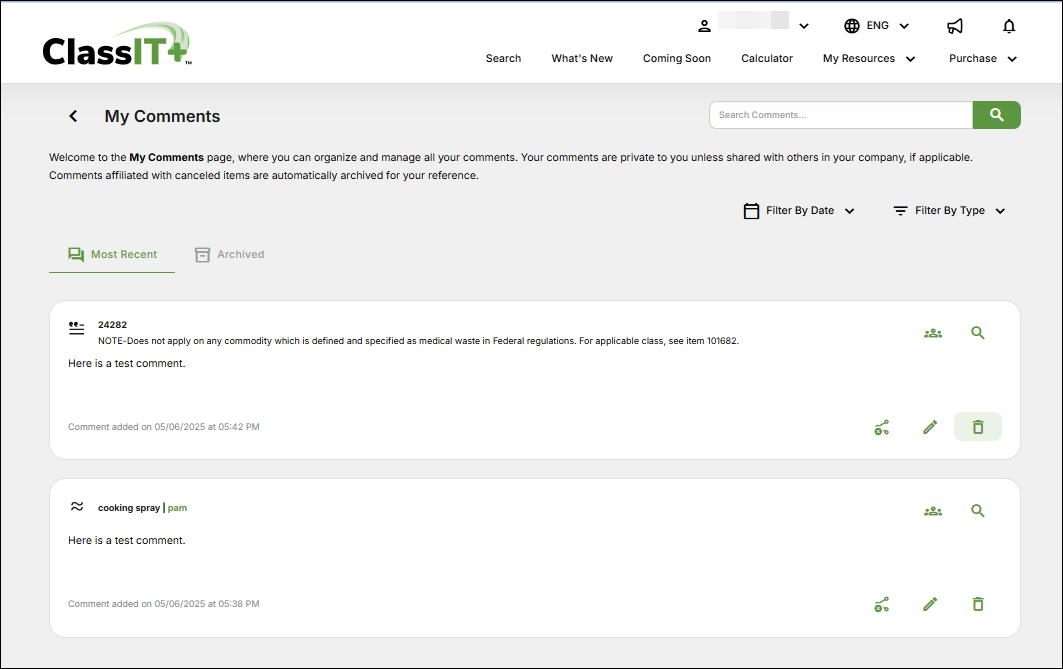The image size is (1063, 669).
Task: Open the notifications bell
Action: tap(1009, 26)
